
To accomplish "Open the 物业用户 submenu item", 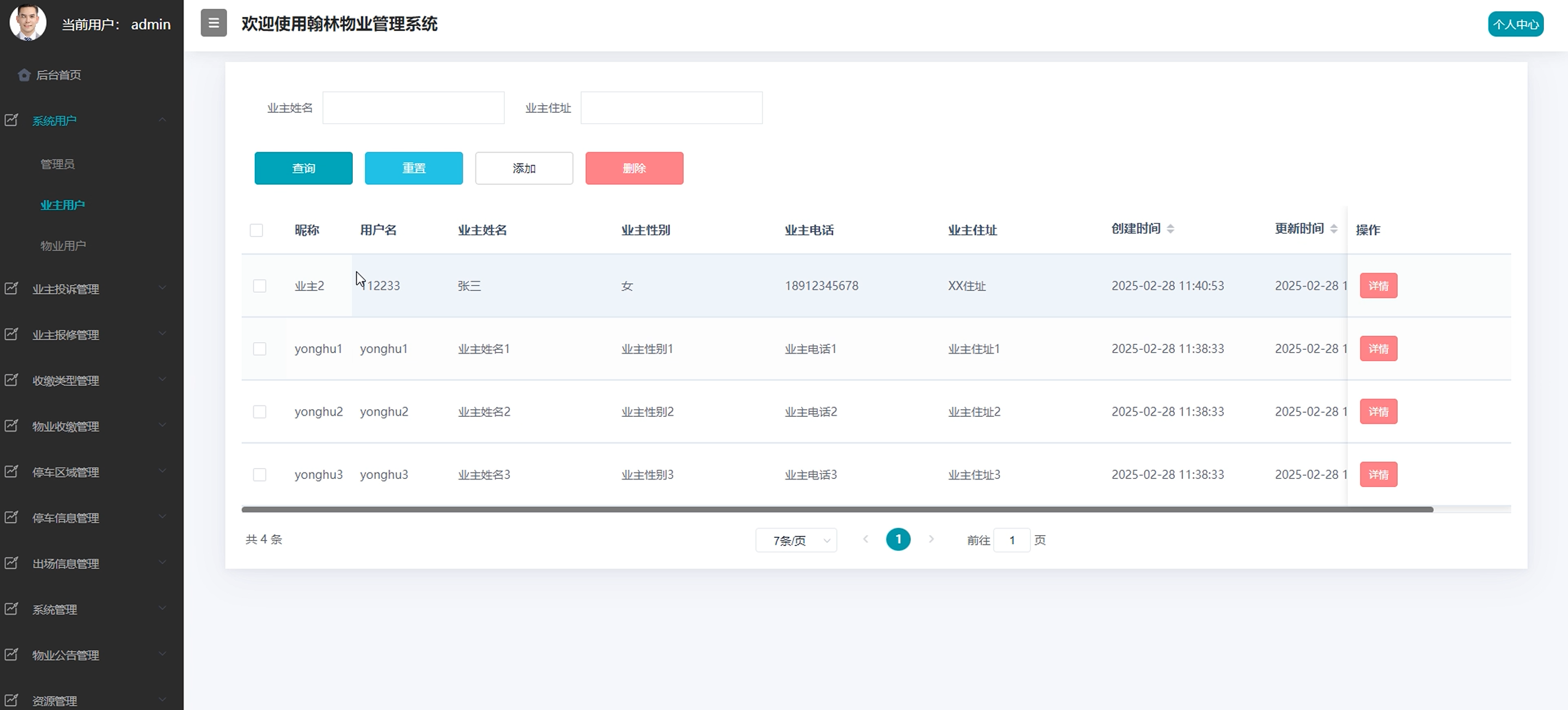I will click(63, 245).
